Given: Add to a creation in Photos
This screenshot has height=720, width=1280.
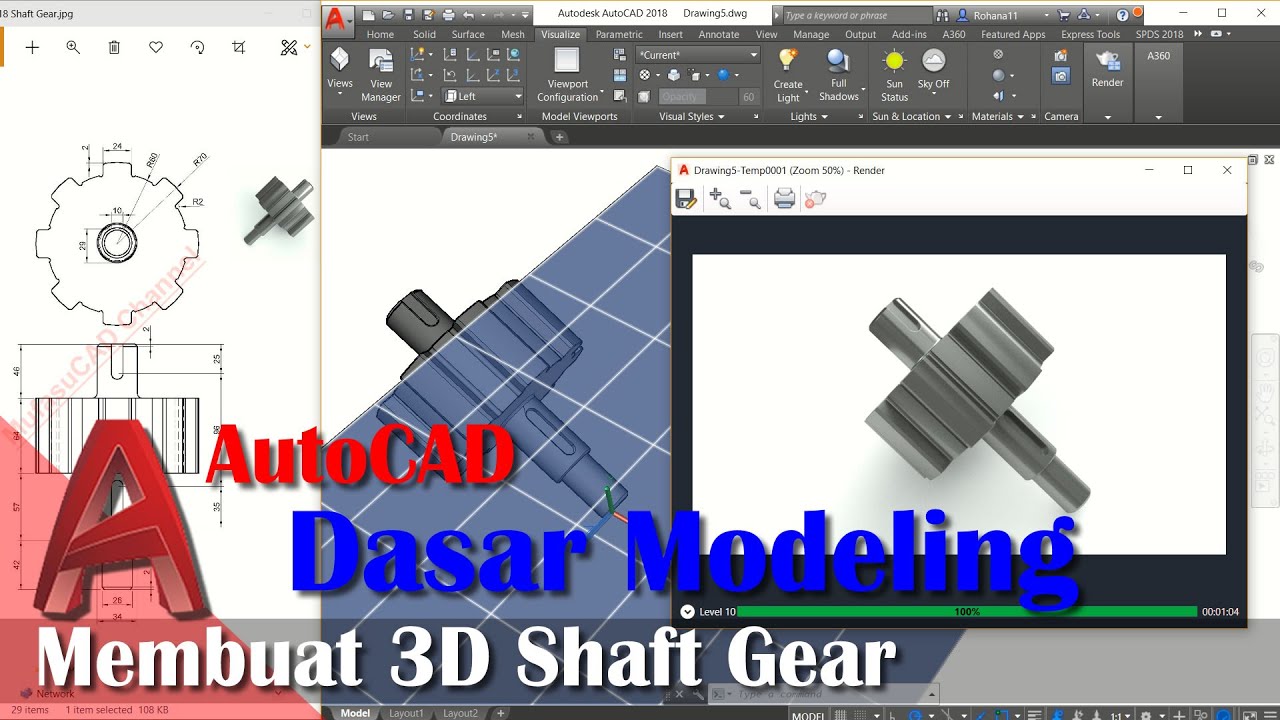Looking at the screenshot, I should tap(32, 47).
